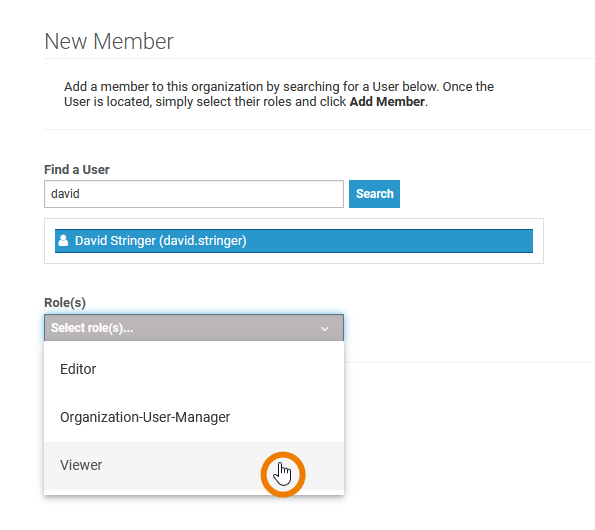Click the bold Add Member text

click(387, 102)
